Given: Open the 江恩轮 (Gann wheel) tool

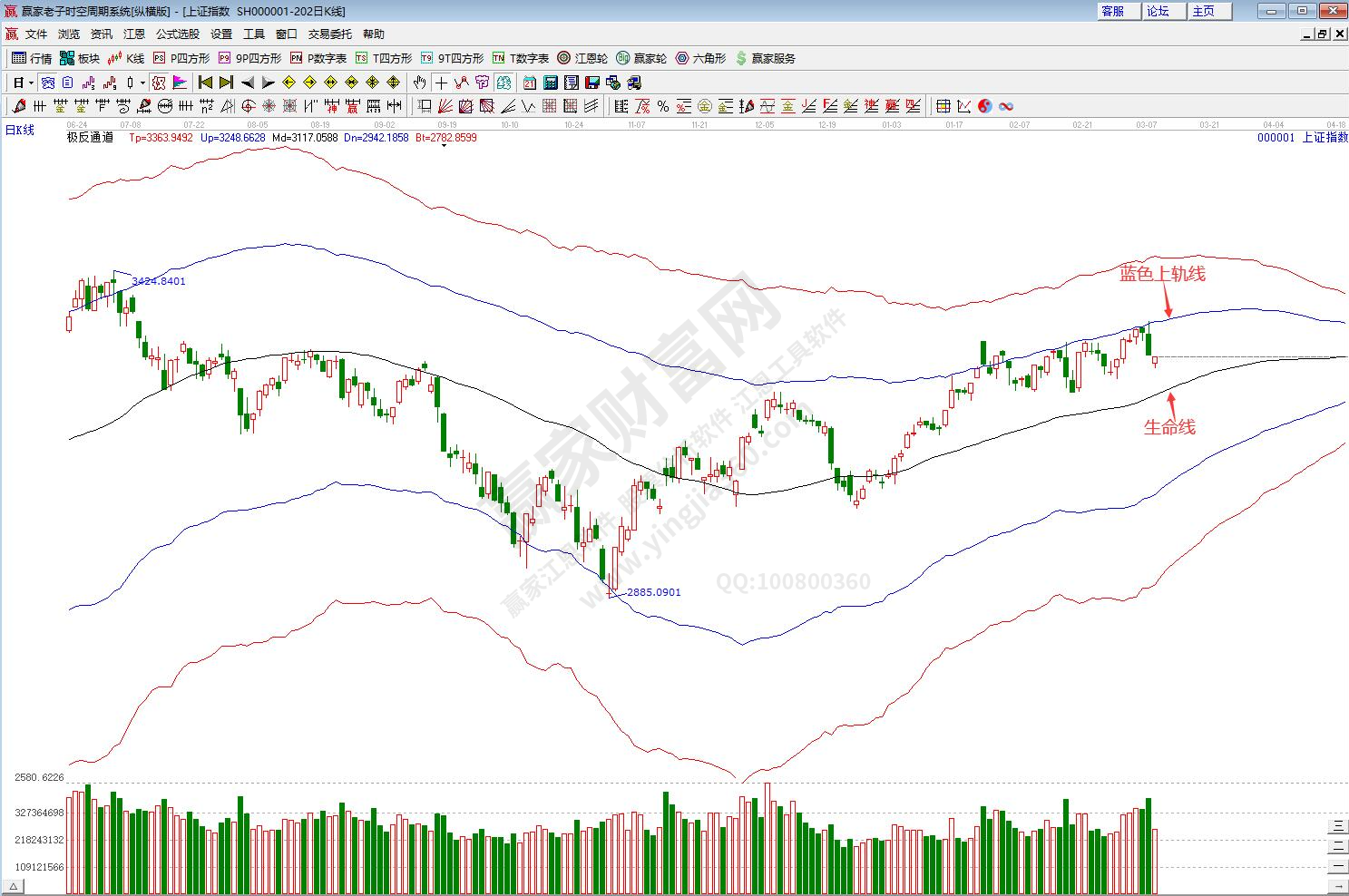Looking at the screenshot, I should point(582,58).
